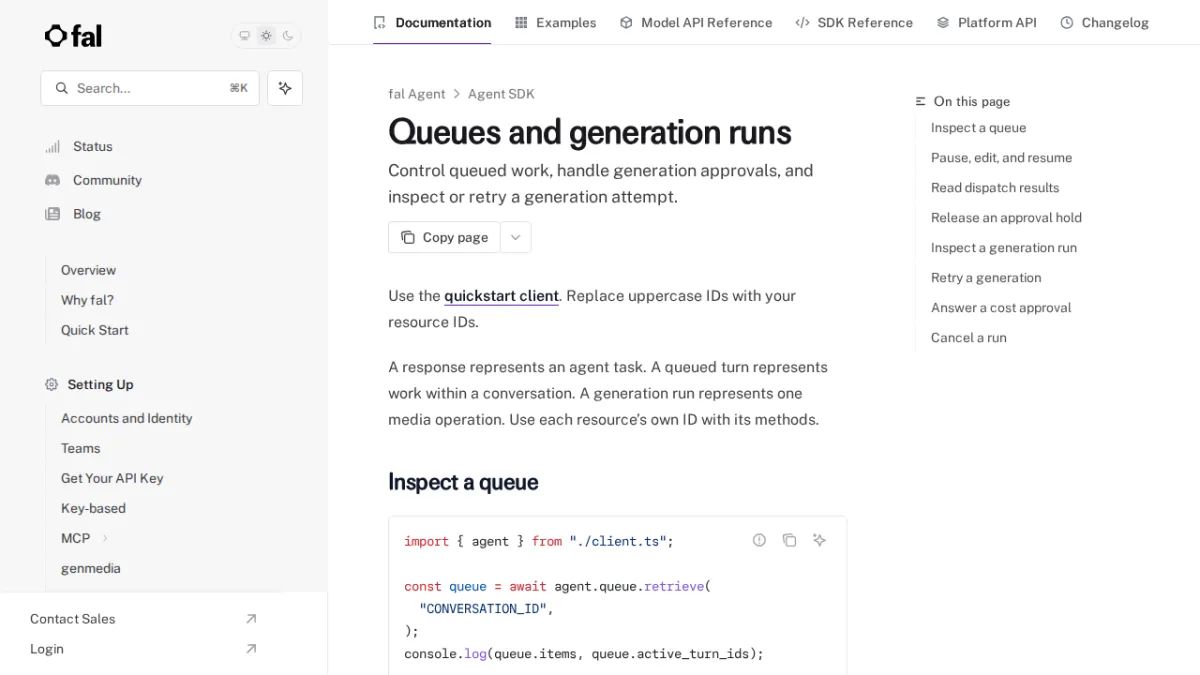Click the Blog newspaper icon

52,214
